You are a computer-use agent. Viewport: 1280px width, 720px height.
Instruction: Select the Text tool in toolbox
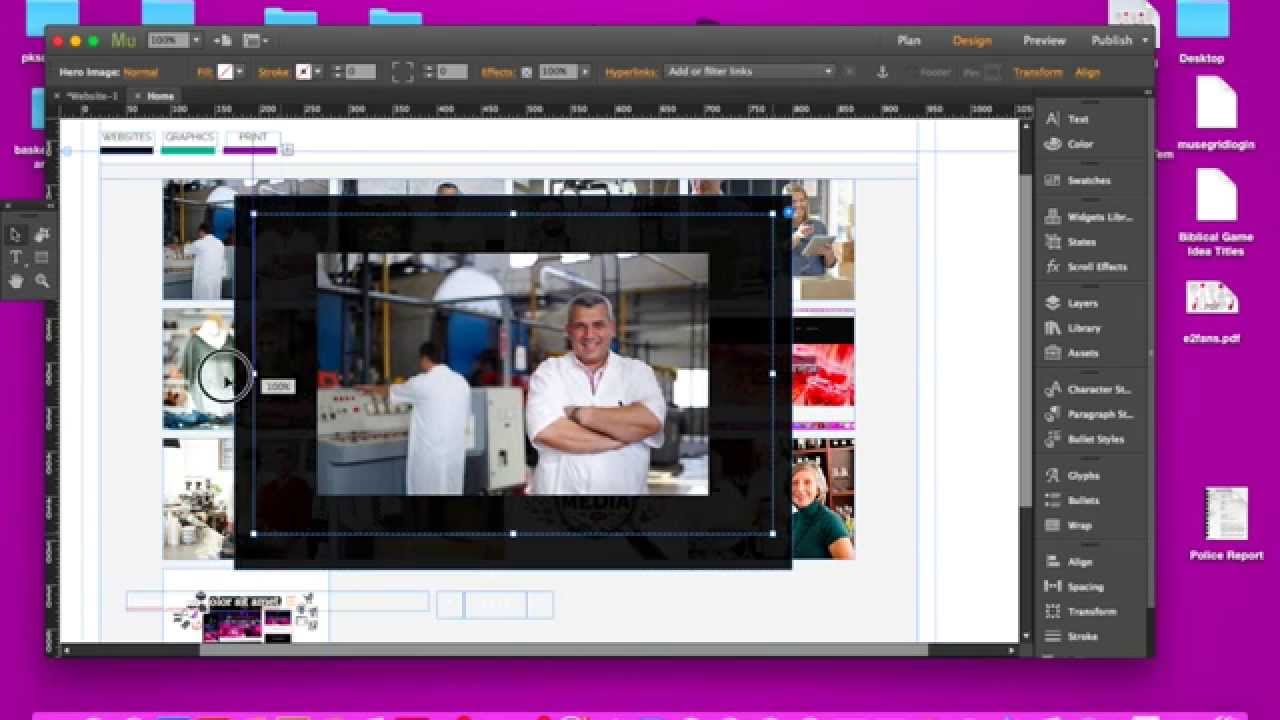click(x=16, y=258)
